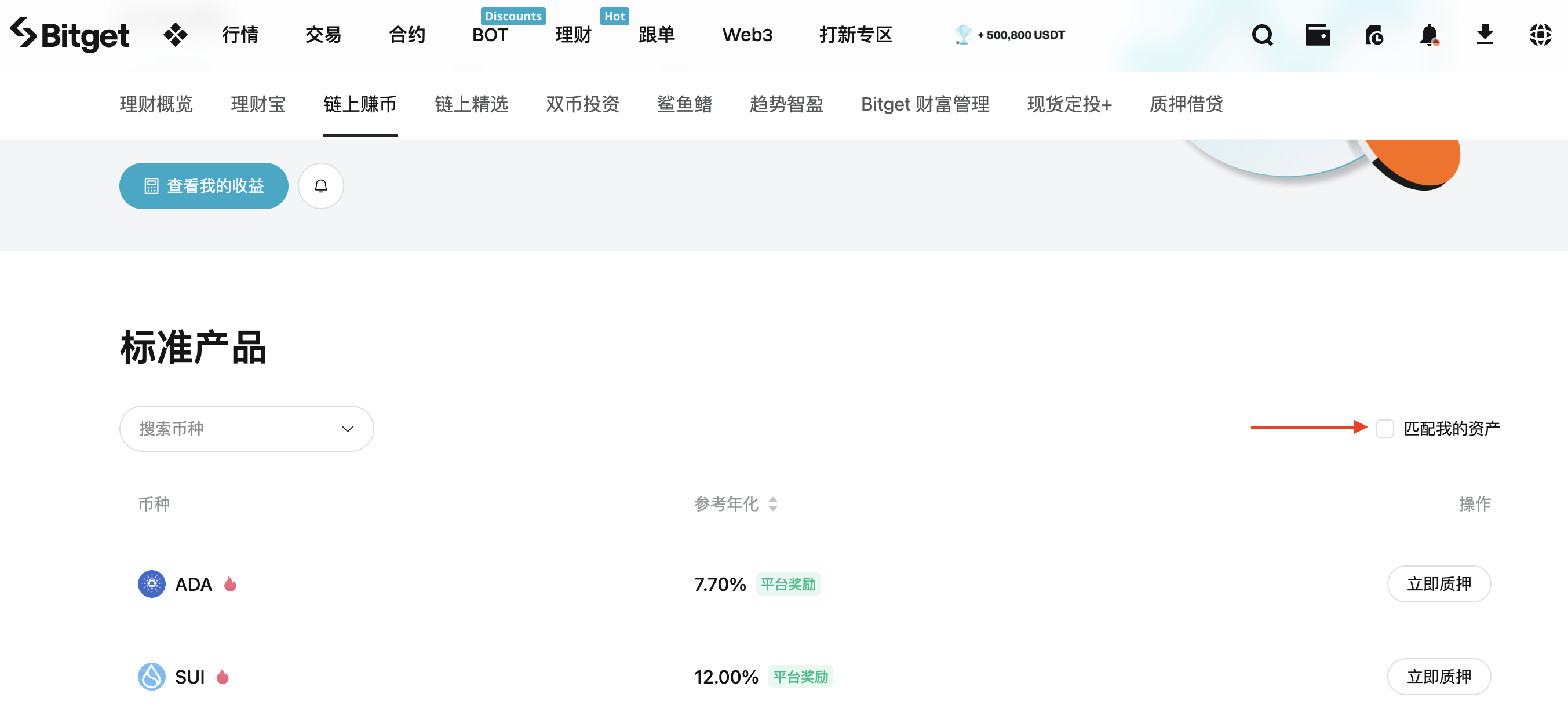The width and height of the screenshot is (1568, 705).
Task: Click the flame icon next to SUI
Action: [x=223, y=676]
